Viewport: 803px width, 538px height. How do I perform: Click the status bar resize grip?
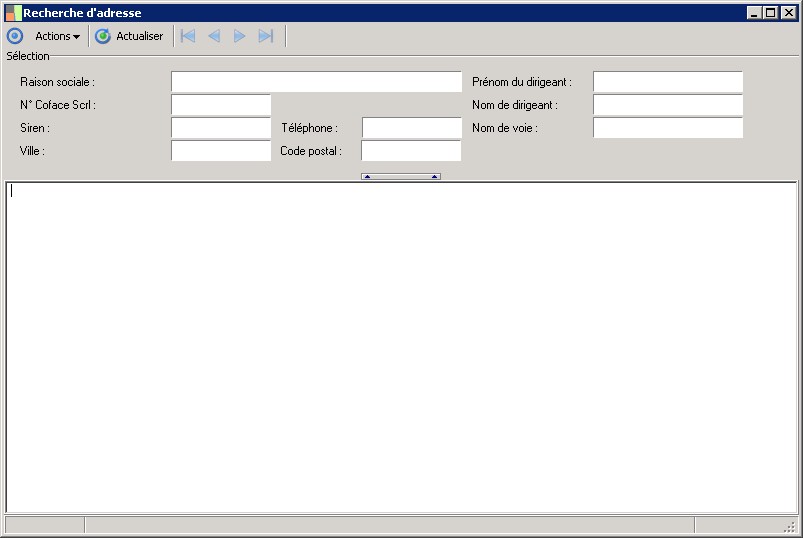(790, 526)
